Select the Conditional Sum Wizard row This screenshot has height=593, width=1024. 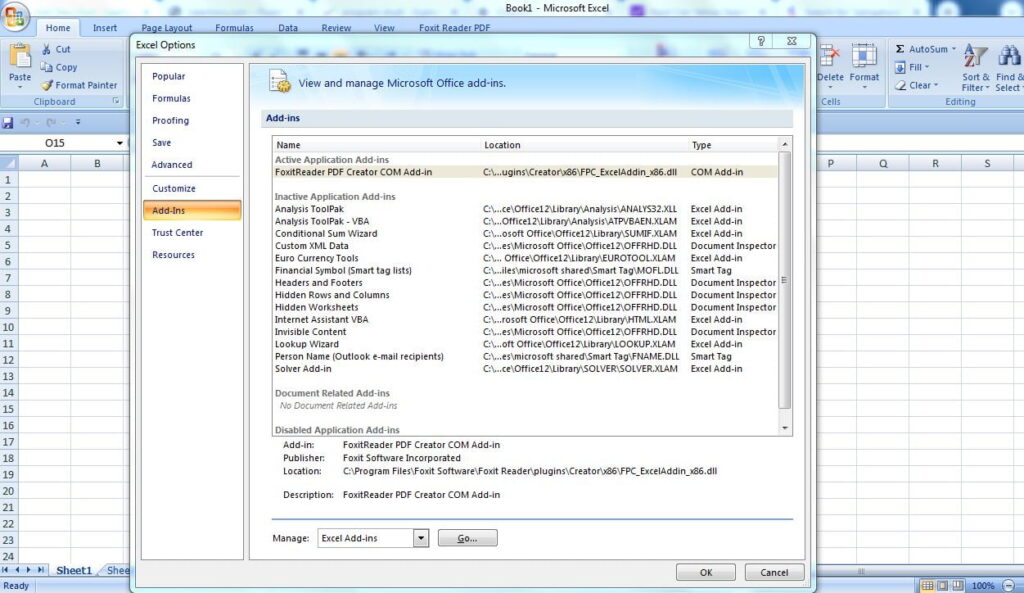click(526, 234)
